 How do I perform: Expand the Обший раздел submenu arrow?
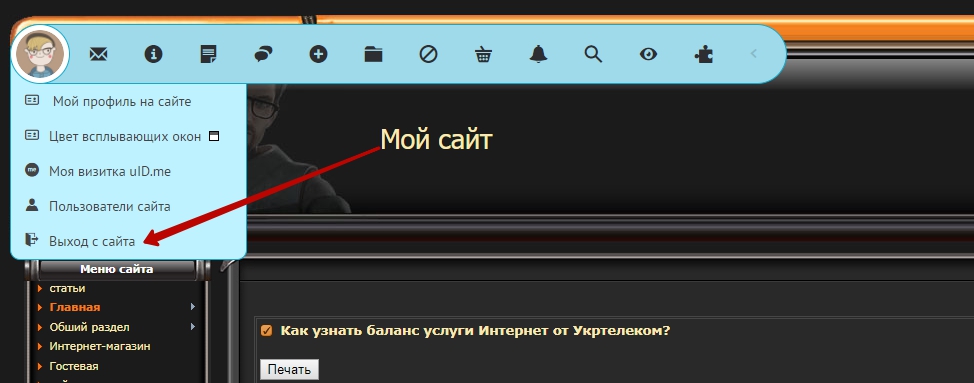193,327
